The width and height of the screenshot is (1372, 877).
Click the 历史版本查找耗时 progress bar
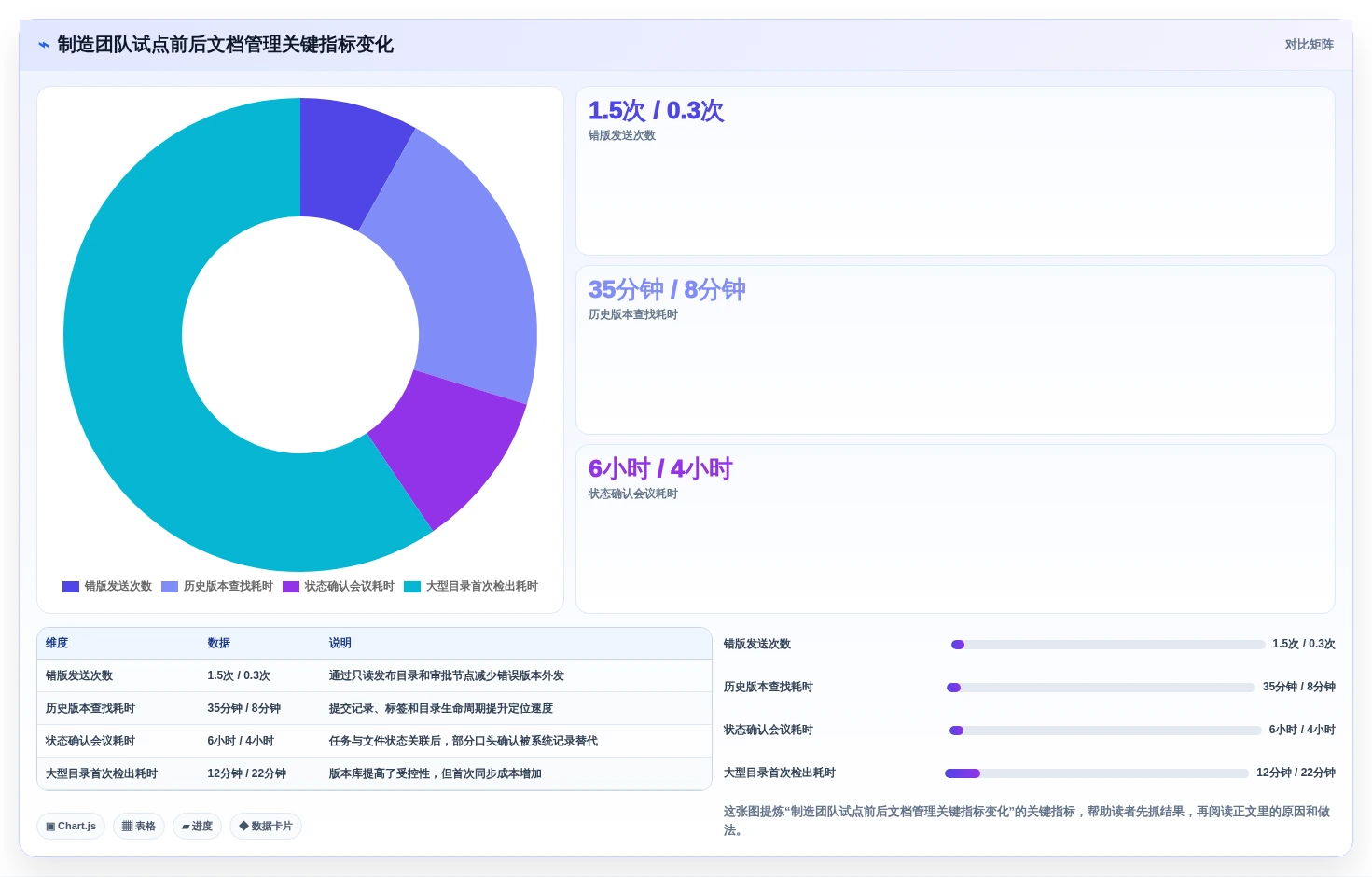[1101, 688]
